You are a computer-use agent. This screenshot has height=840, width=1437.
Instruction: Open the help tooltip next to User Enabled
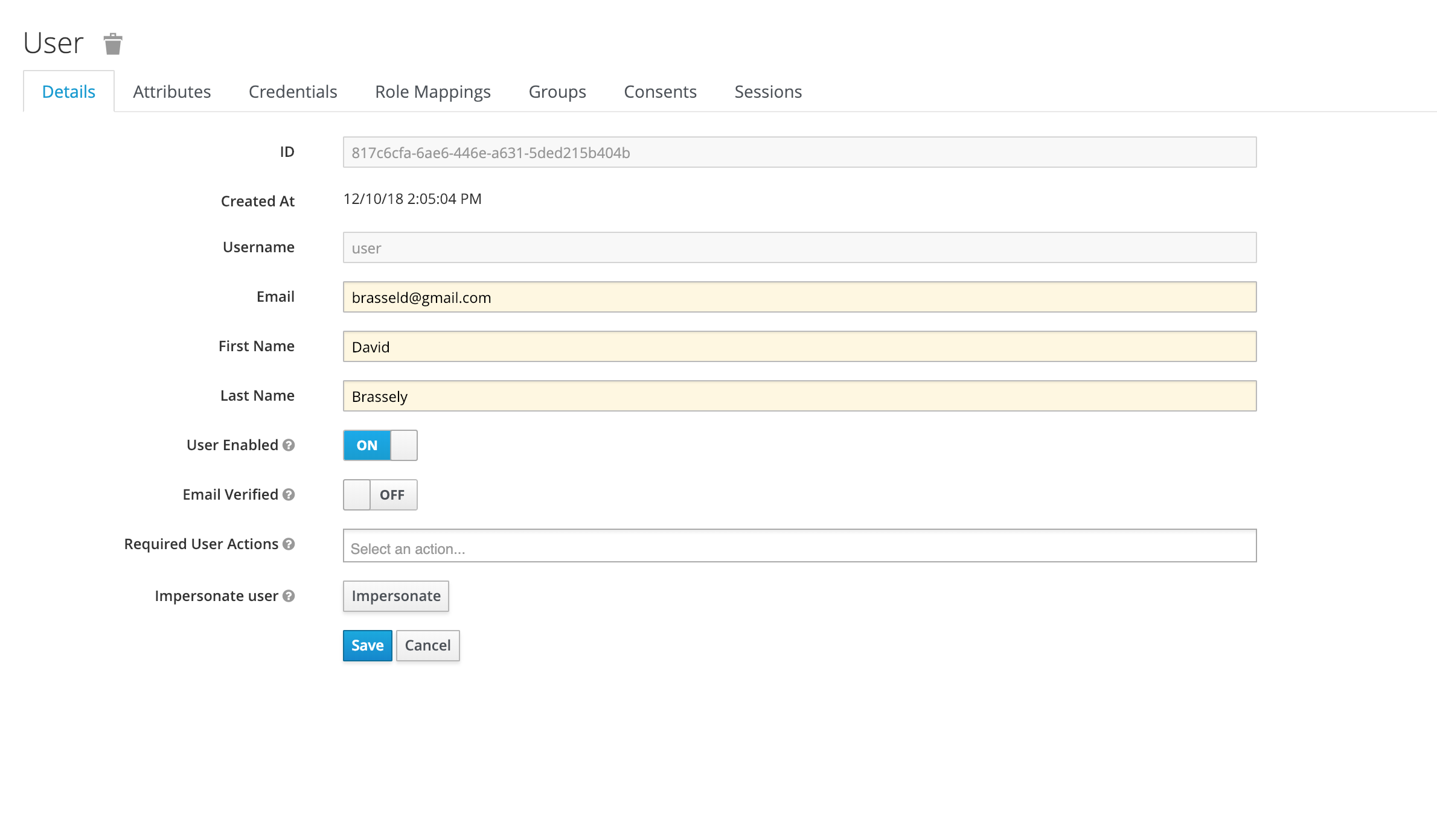coord(289,446)
